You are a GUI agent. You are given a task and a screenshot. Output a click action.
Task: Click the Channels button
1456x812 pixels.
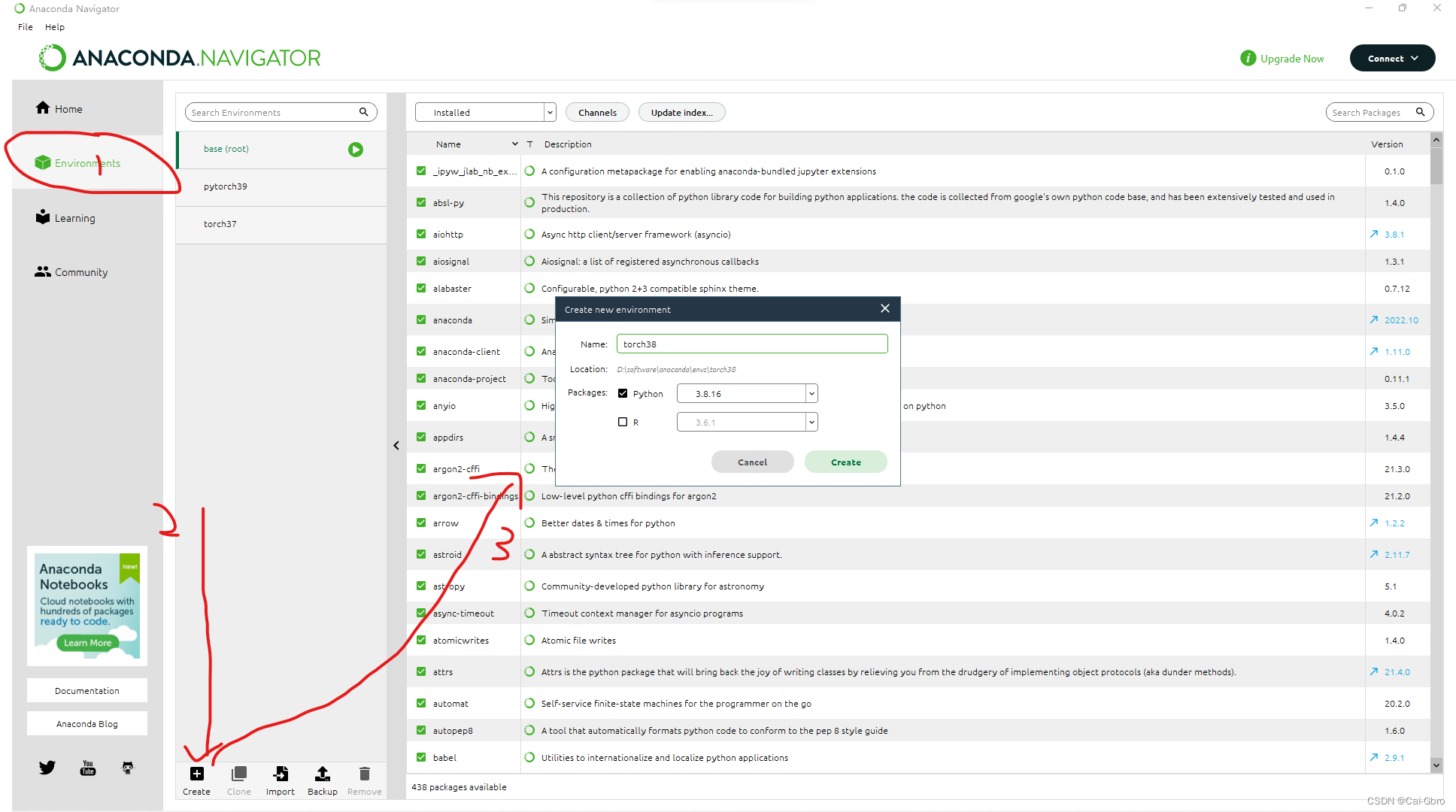click(597, 112)
